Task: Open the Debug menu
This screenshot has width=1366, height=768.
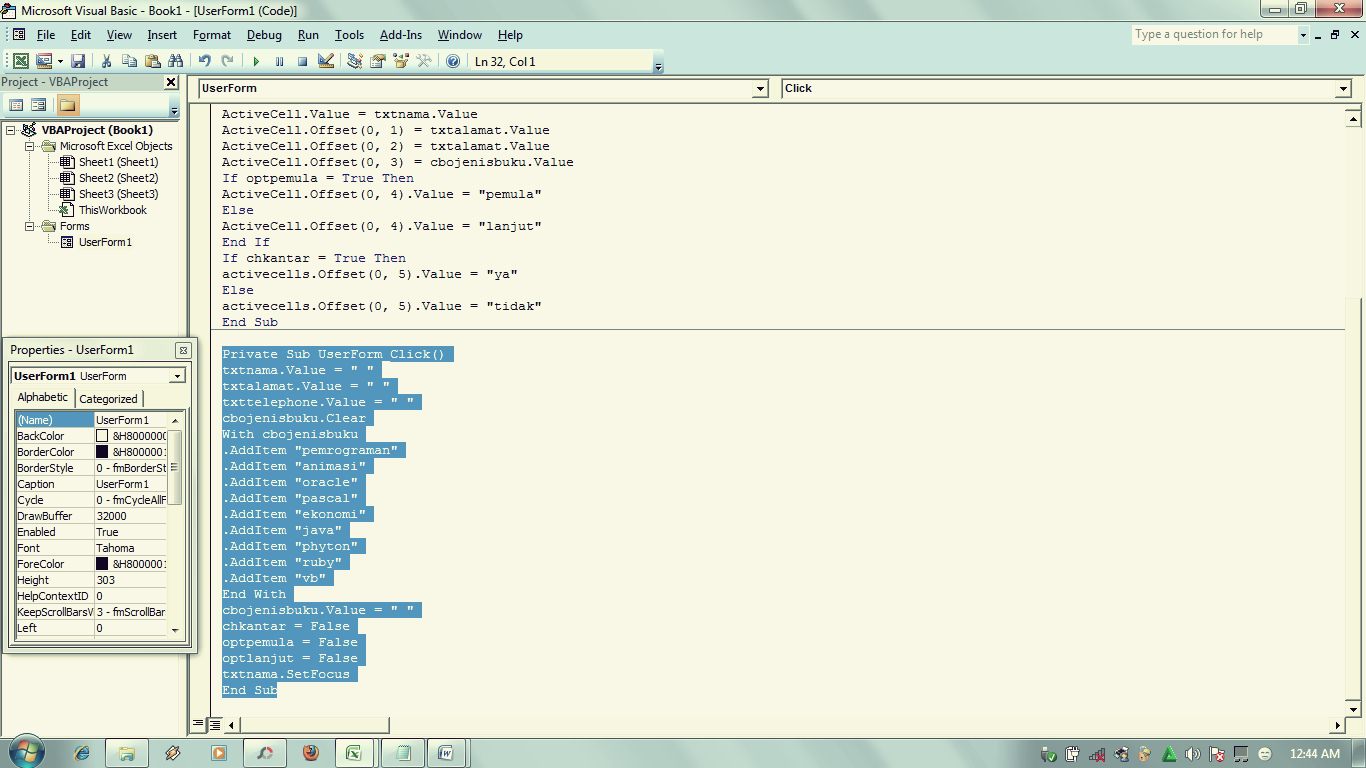Action: pyautogui.click(x=264, y=34)
